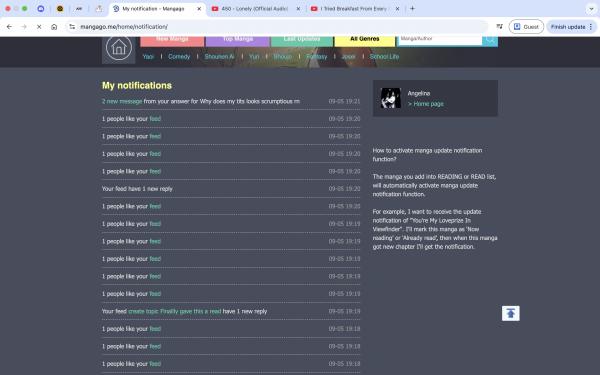Click the Manga/Author search field
The width and height of the screenshot is (600, 375).
click(x=440, y=40)
